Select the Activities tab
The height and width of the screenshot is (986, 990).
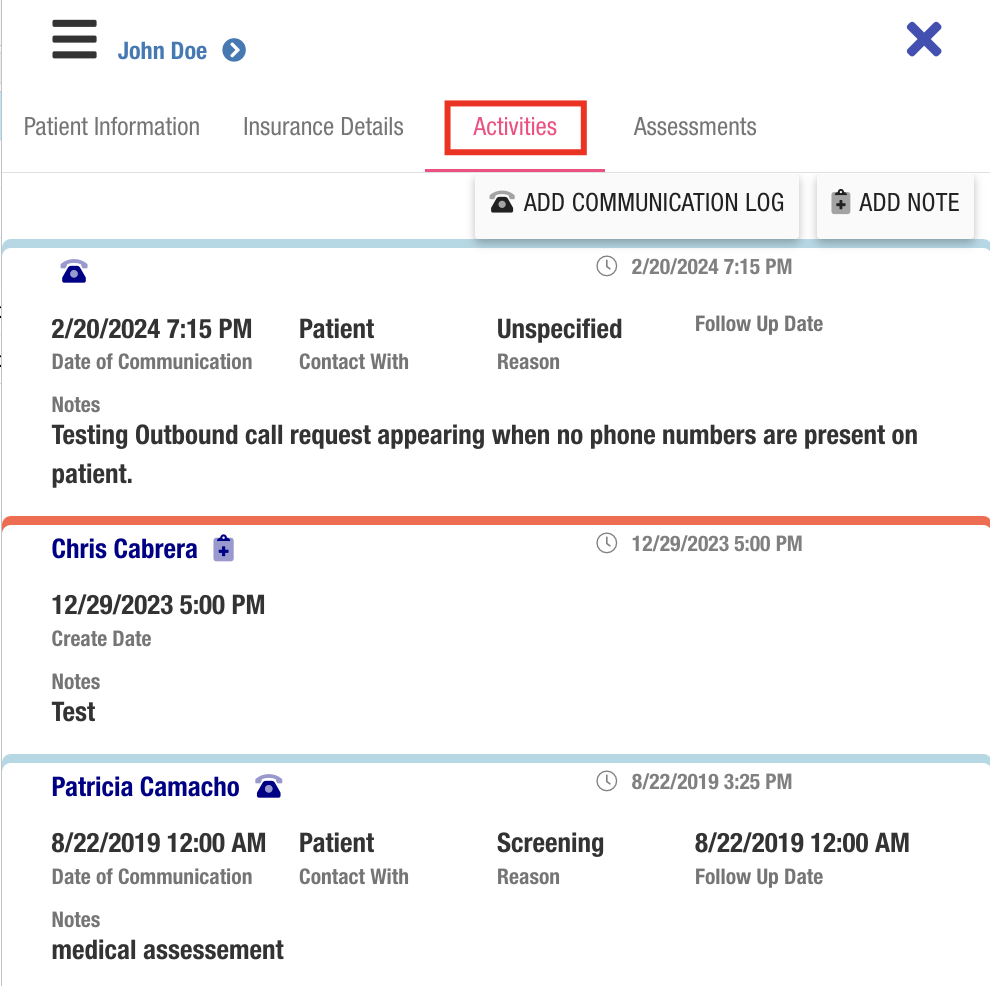(x=515, y=127)
